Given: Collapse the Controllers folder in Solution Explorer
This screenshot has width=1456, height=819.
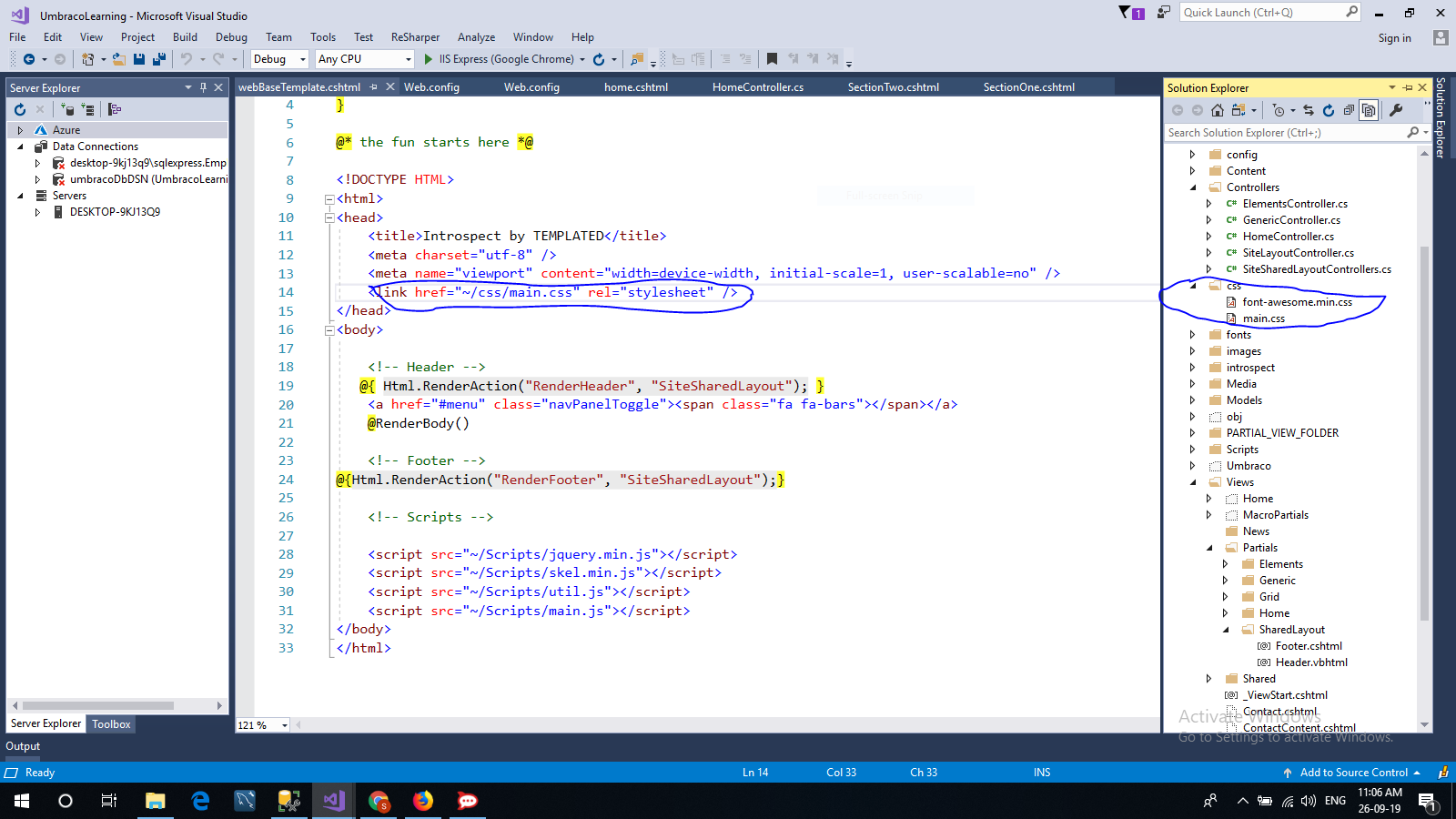Looking at the screenshot, I should pyautogui.click(x=1193, y=187).
